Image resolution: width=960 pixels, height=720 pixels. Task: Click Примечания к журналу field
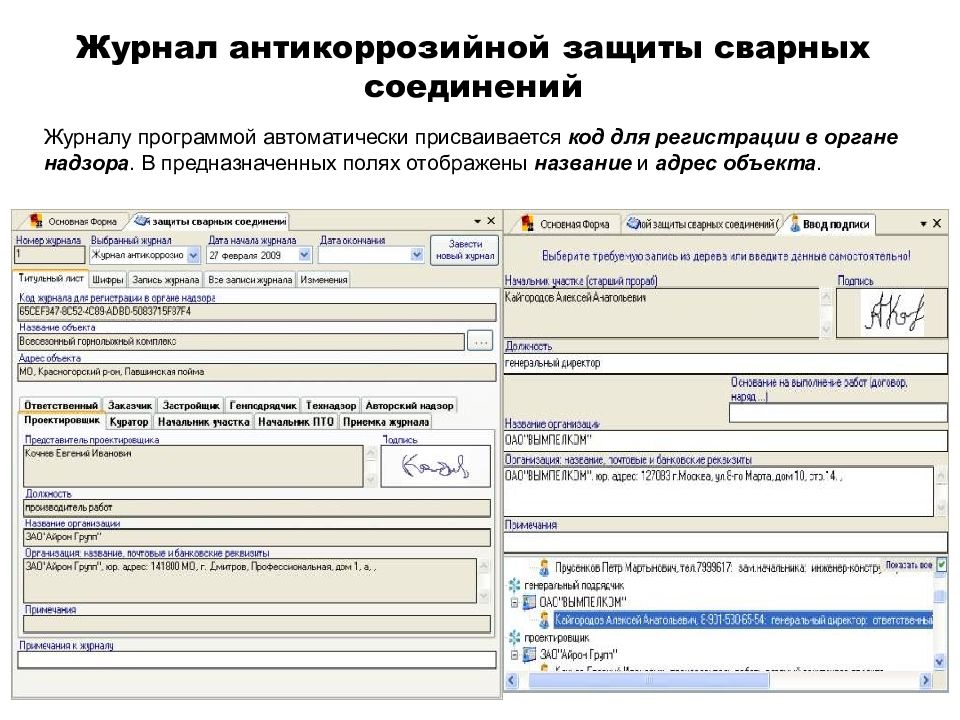coord(257,659)
